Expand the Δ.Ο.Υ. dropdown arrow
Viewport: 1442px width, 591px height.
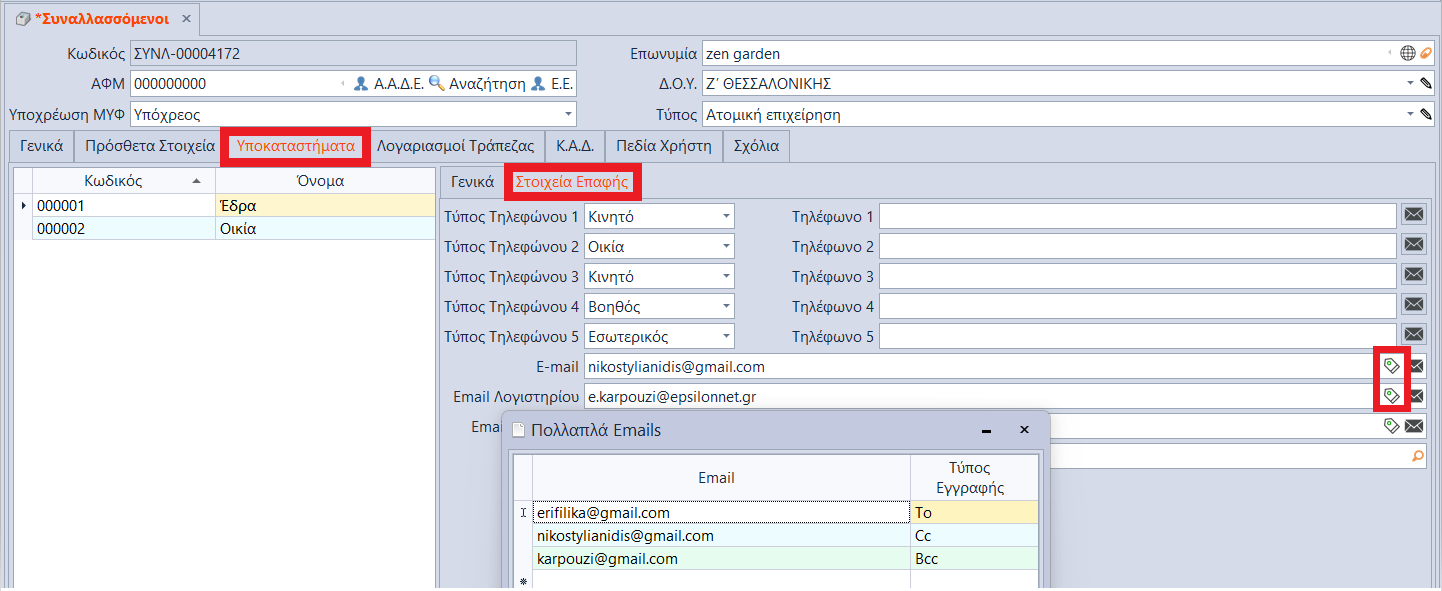point(1410,84)
